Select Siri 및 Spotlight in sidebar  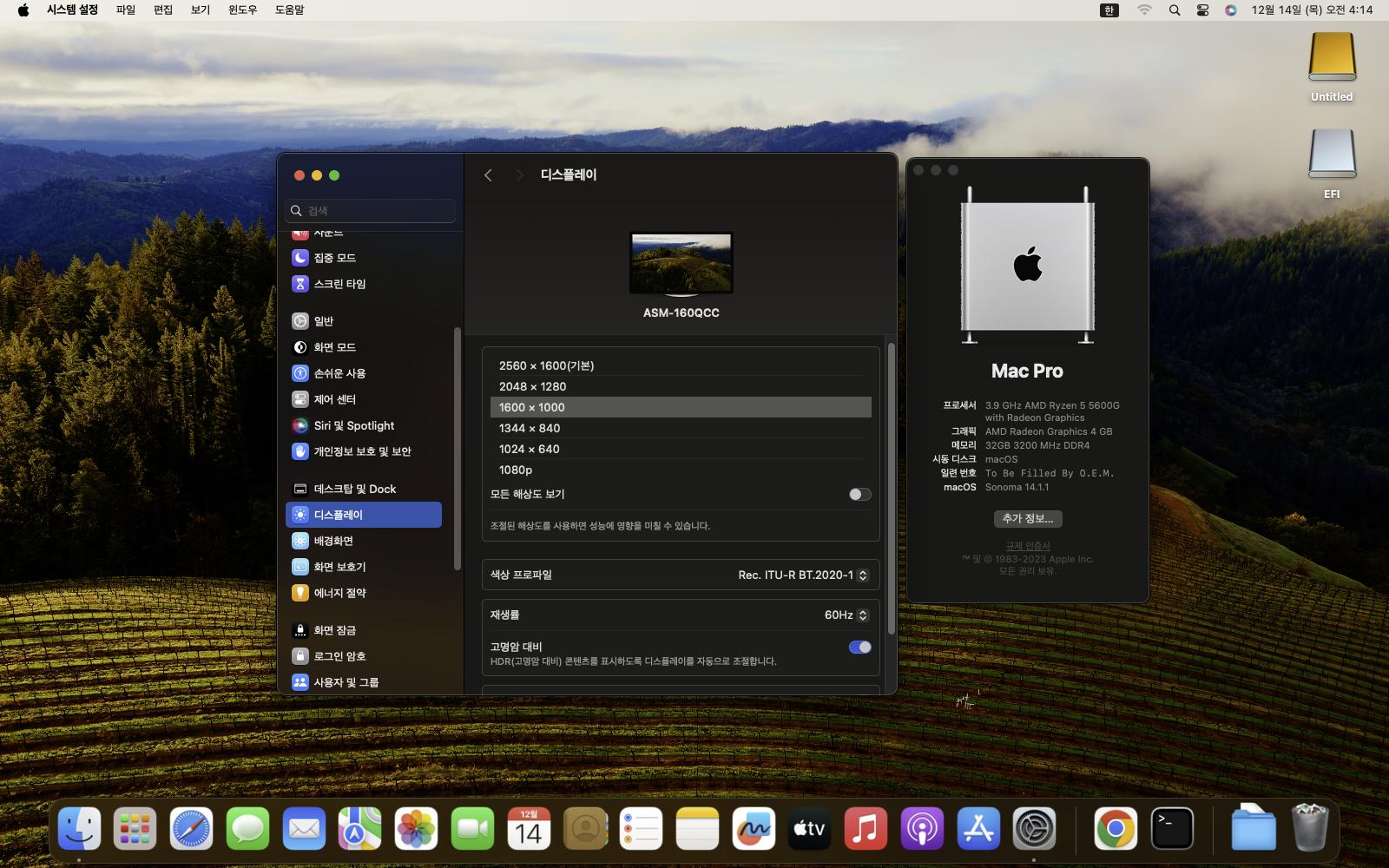(x=353, y=425)
